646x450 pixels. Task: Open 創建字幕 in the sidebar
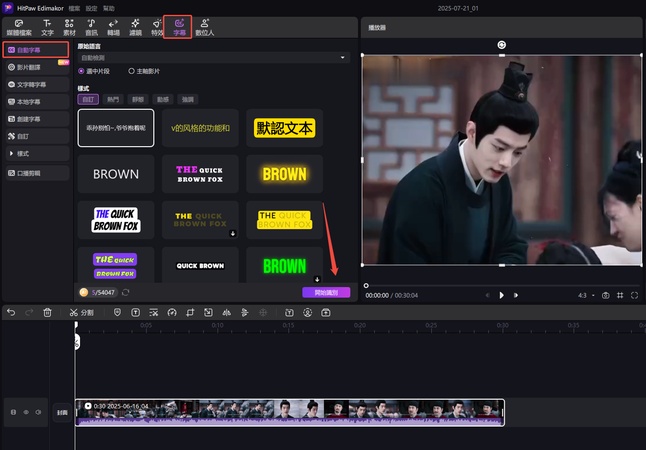point(37,119)
